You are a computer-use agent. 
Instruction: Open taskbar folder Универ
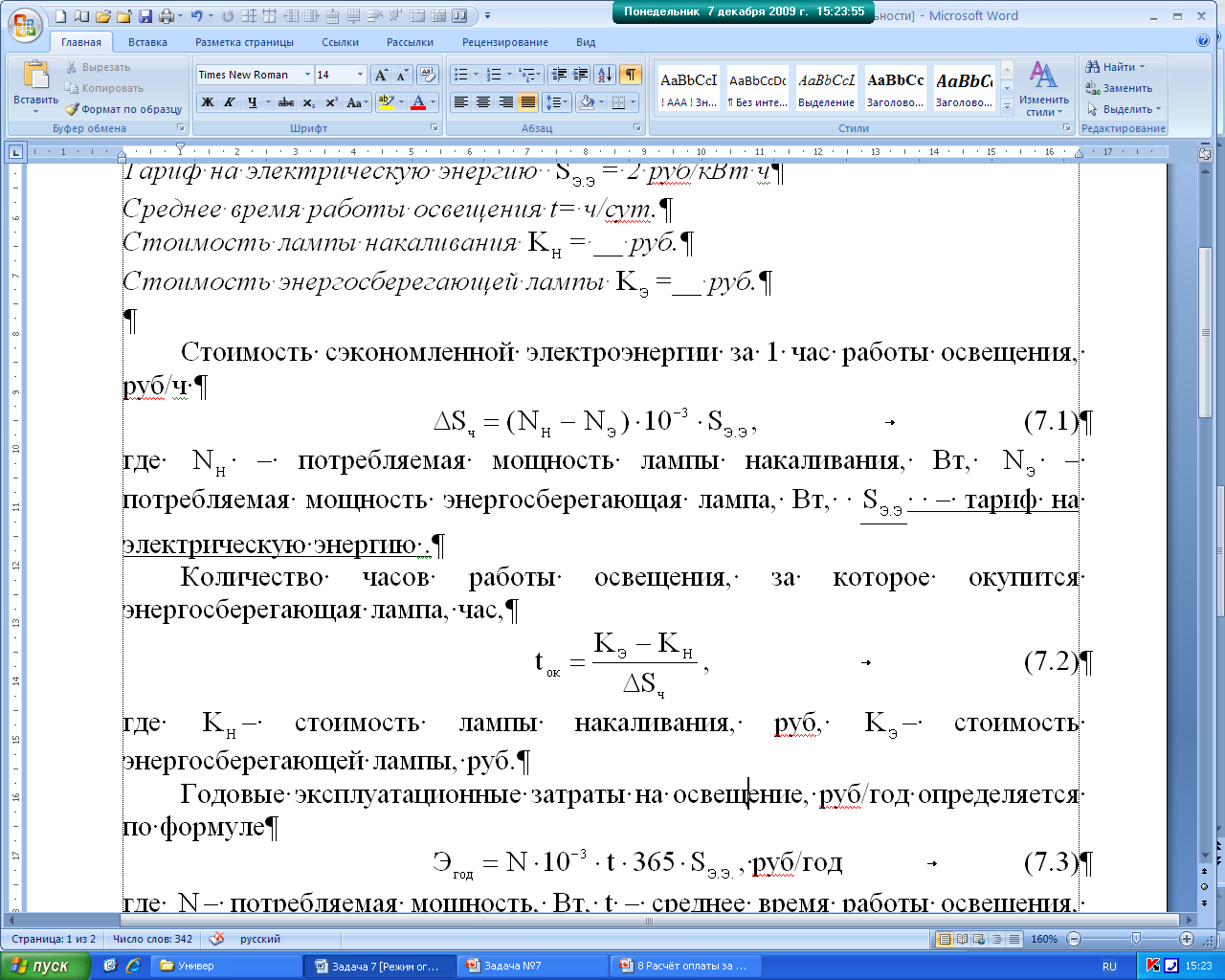coord(226,966)
